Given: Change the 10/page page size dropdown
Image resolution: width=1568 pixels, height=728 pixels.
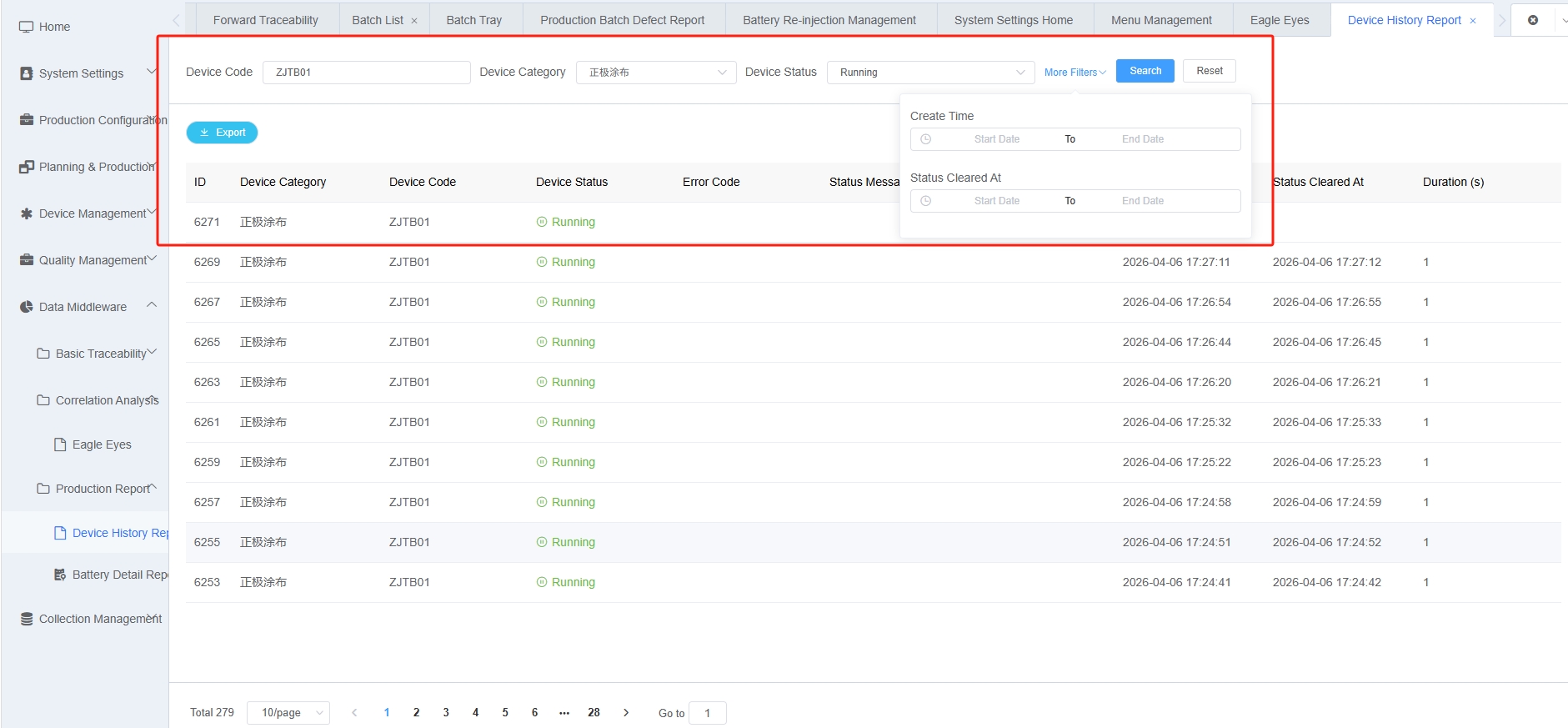Looking at the screenshot, I should [289, 713].
